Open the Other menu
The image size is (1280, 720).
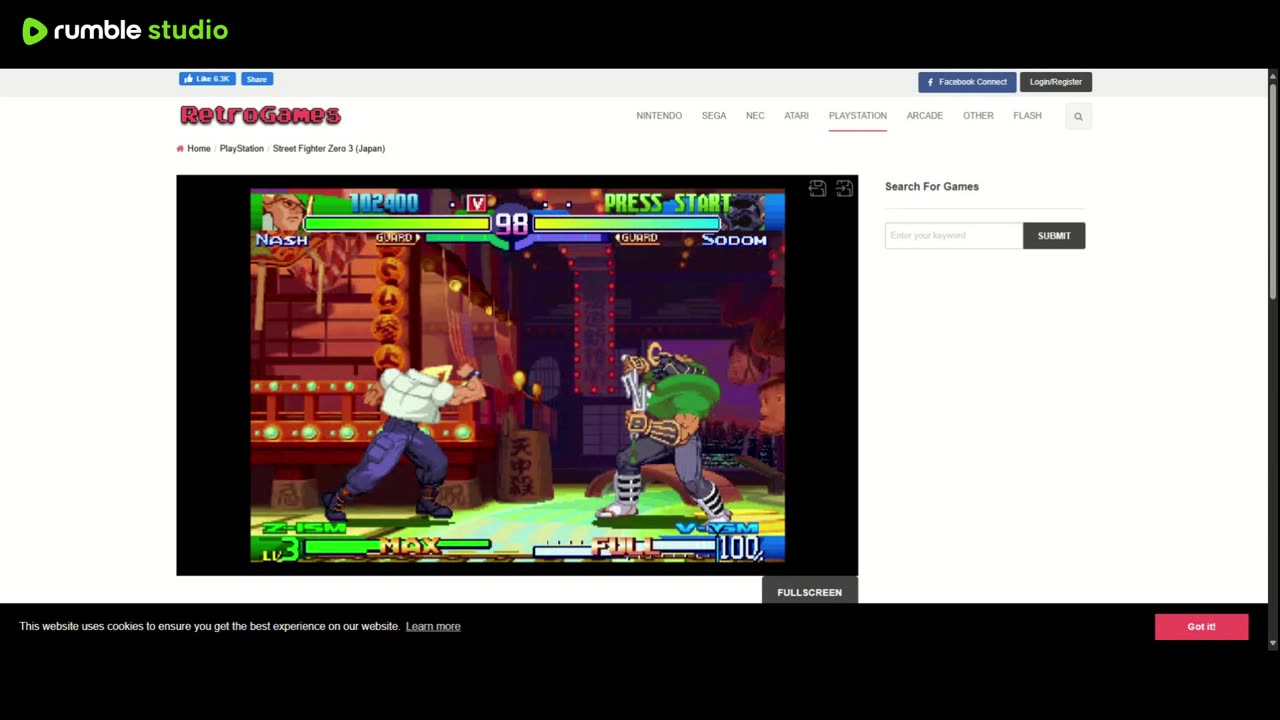click(978, 116)
